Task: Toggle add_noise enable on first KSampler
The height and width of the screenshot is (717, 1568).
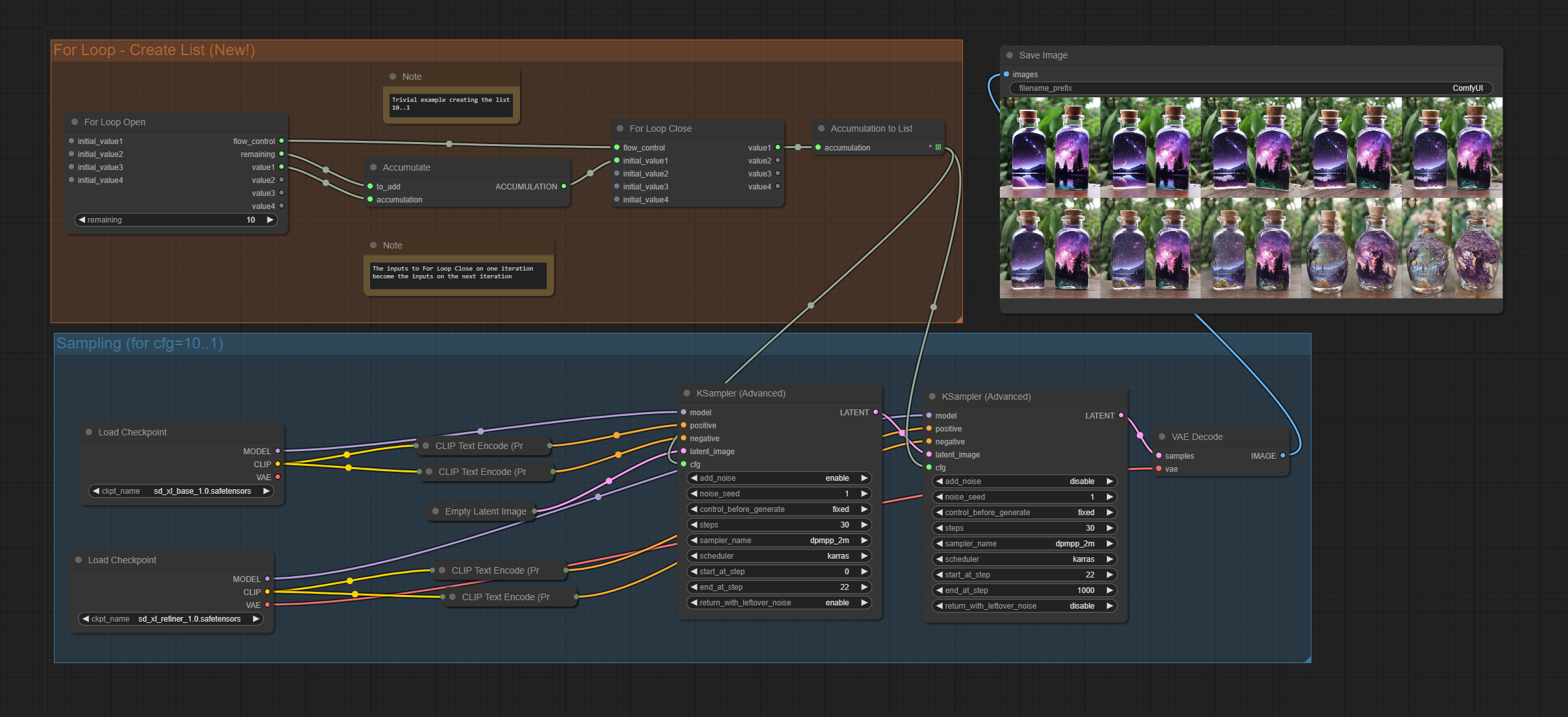Action: (778, 478)
